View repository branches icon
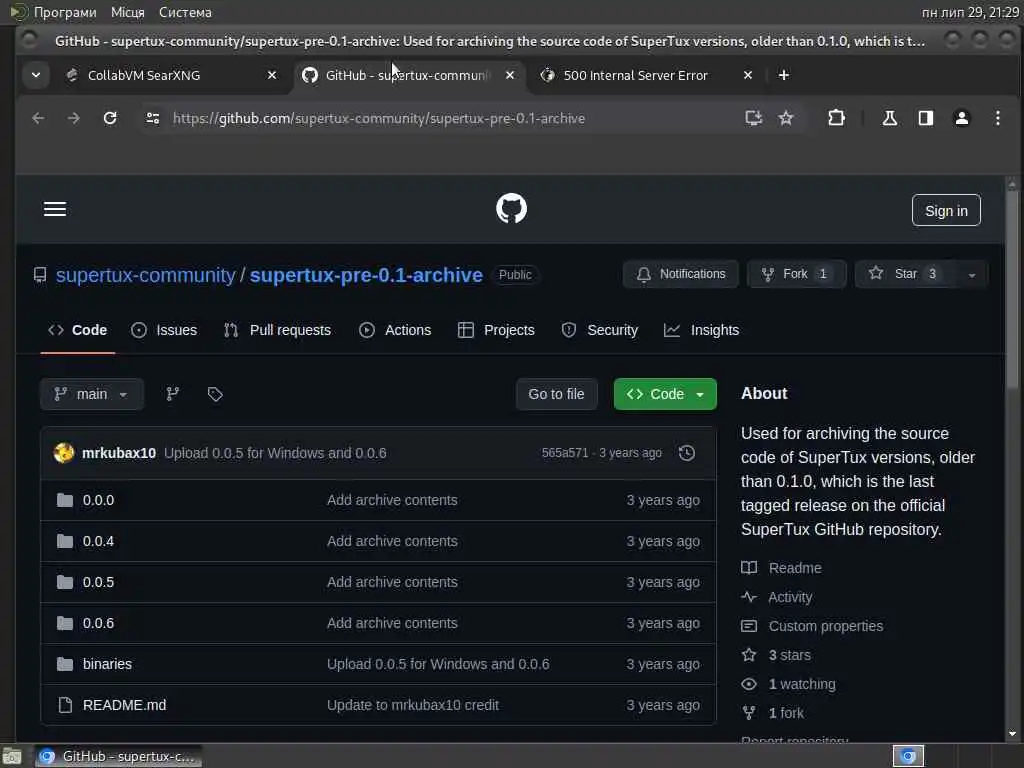Image resolution: width=1024 pixels, height=768 pixels. [172, 394]
